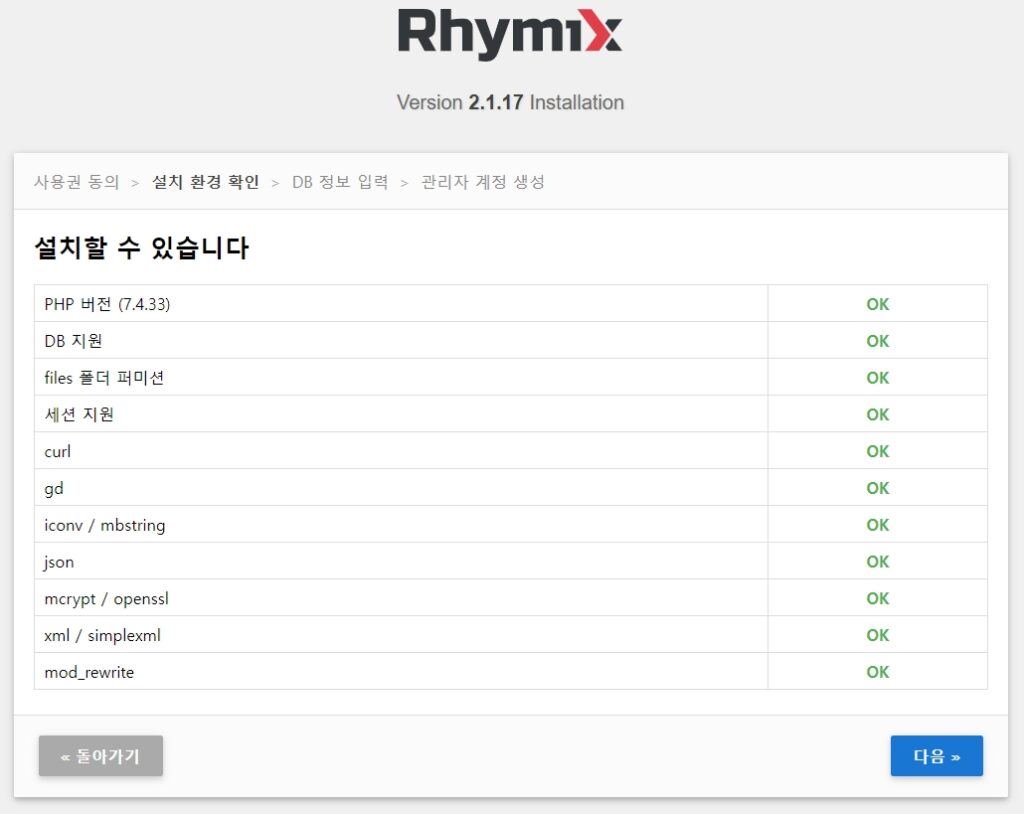Viewport: 1024px width, 814px height.
Task: Click the 다음 (Next) button
Action: (936, 756)
